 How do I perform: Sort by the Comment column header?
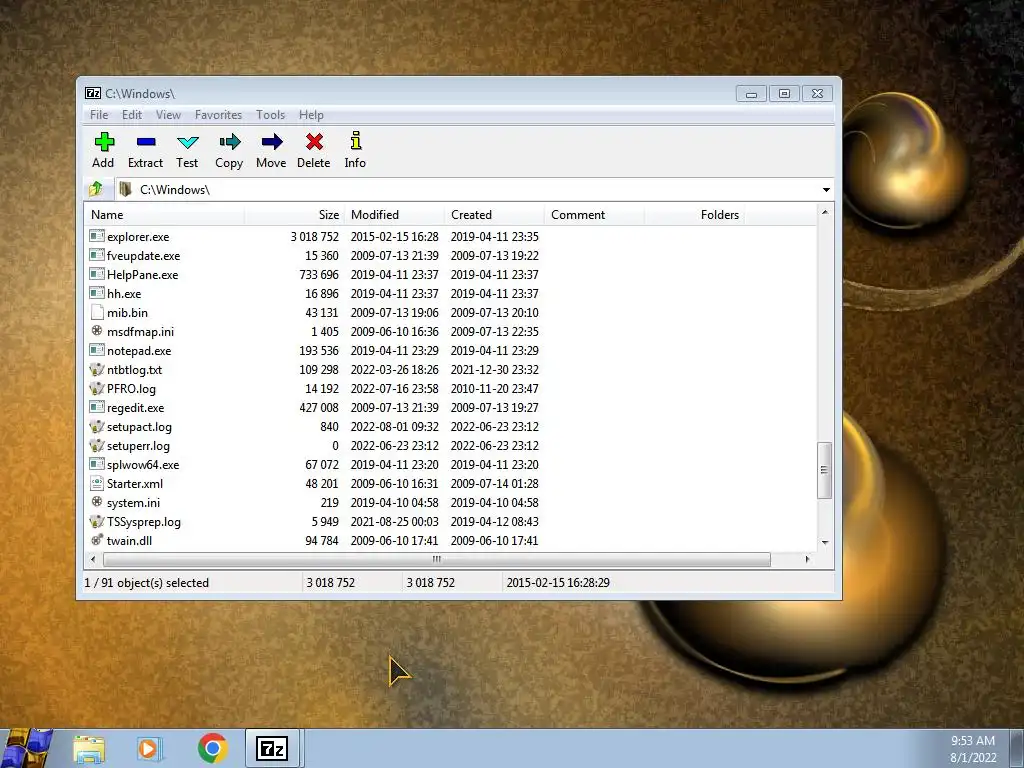594,214
